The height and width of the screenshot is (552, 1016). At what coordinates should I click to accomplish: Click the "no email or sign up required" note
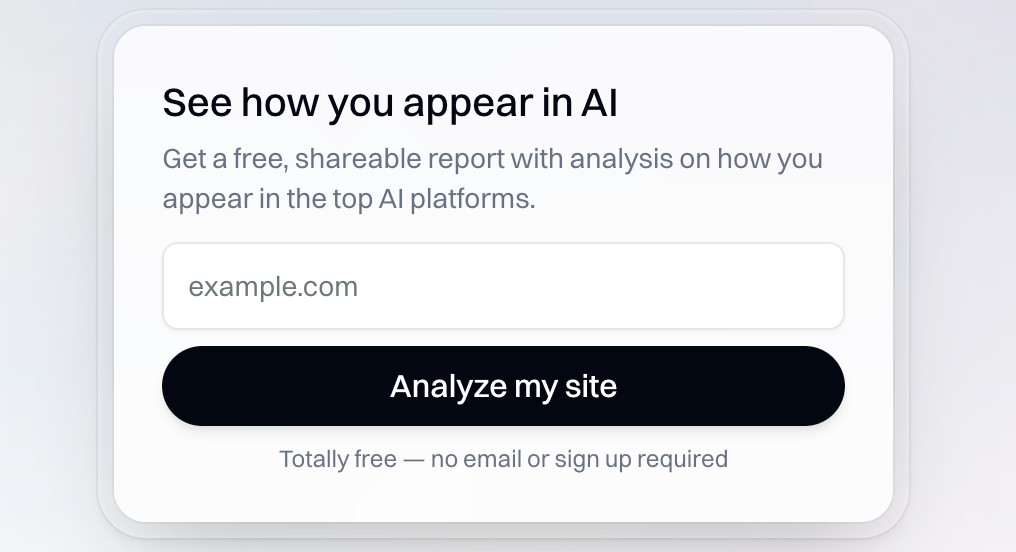coord(579,459)
